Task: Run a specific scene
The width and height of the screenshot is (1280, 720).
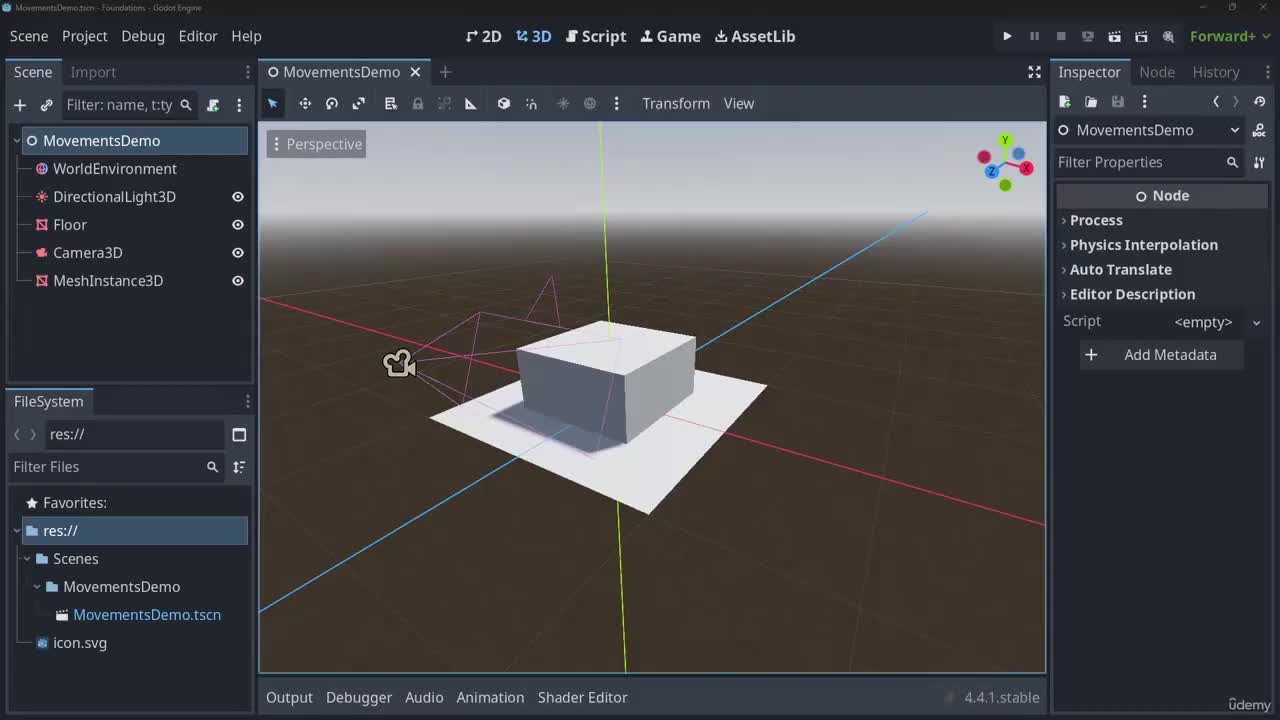Action: coord(1141,36)
